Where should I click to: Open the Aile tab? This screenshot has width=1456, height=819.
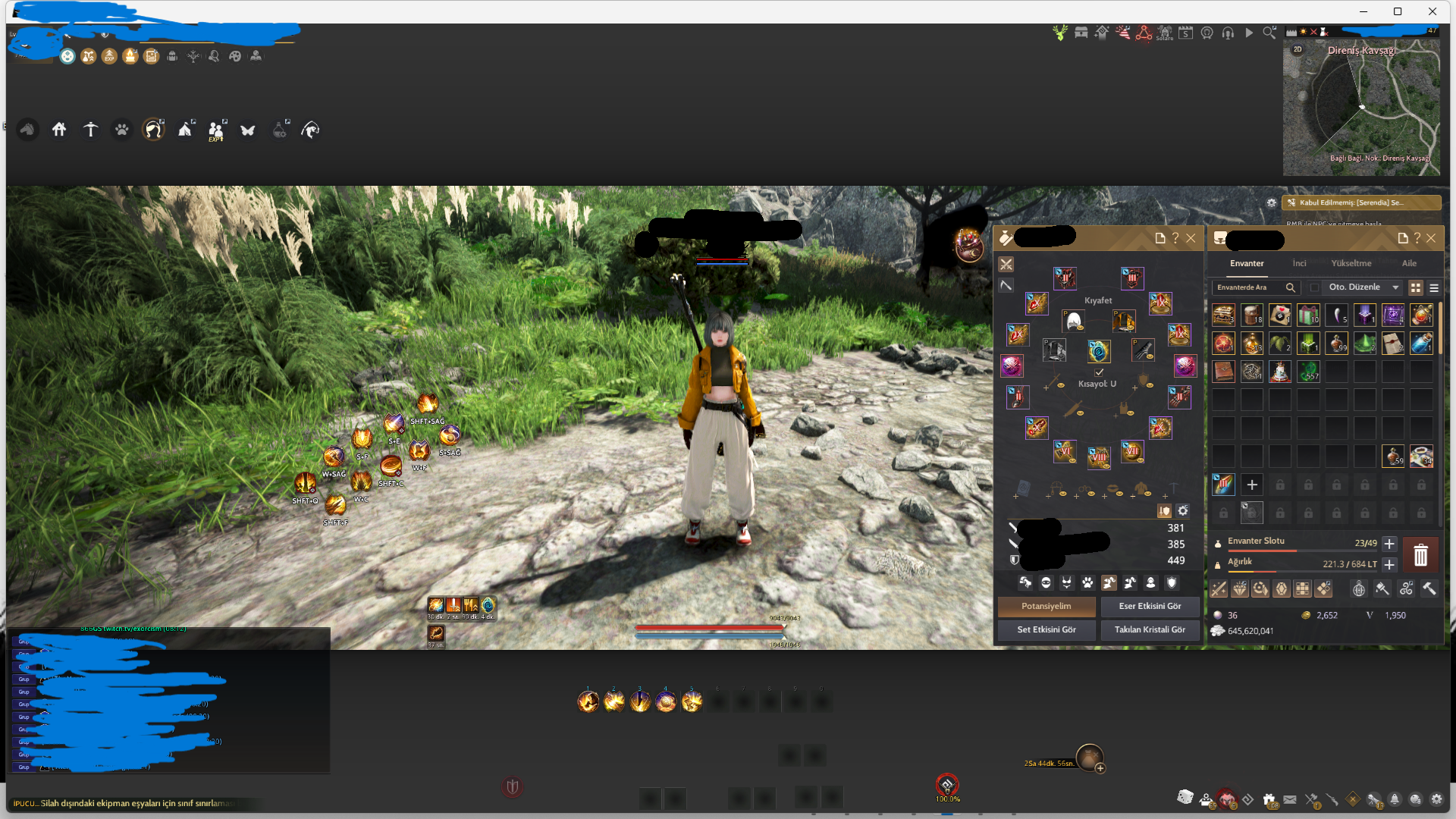pyautogui.click(x=1409, y=263)
